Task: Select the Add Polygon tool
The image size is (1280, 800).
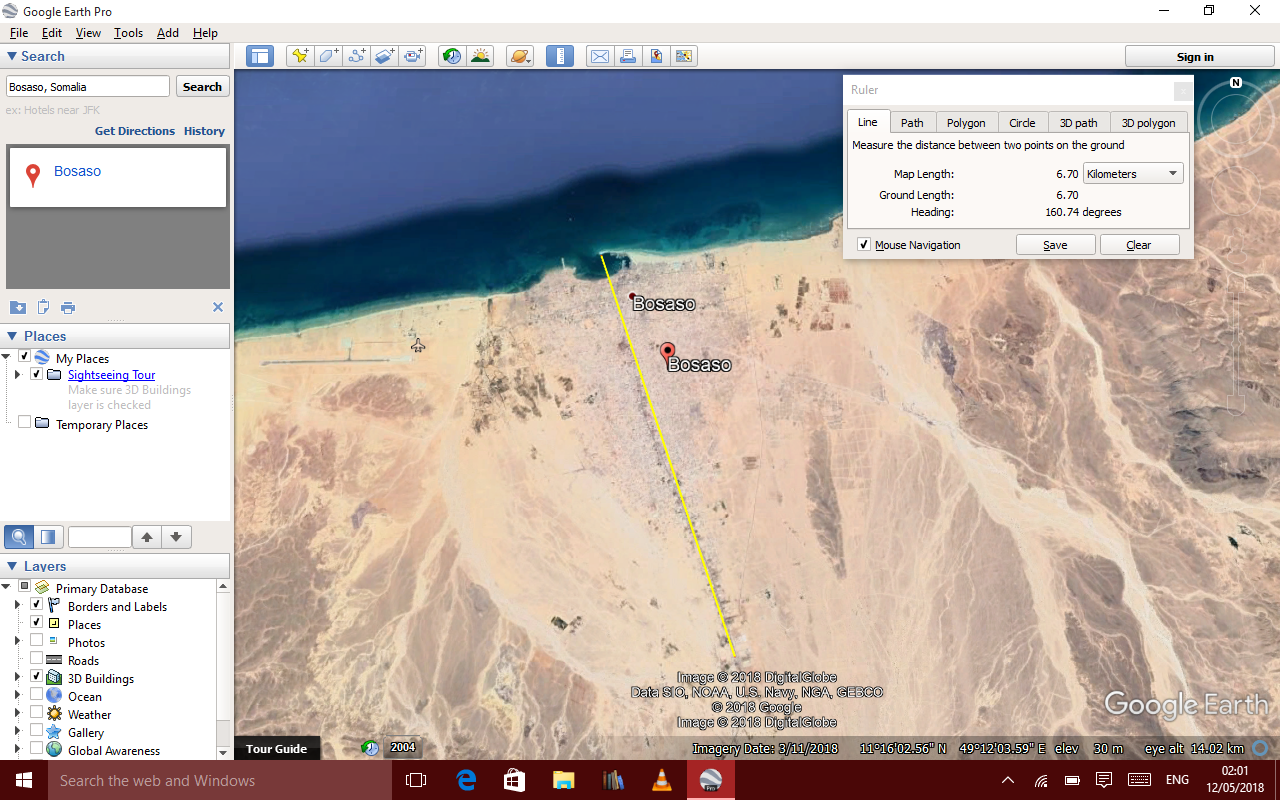Action: point(328,57)
